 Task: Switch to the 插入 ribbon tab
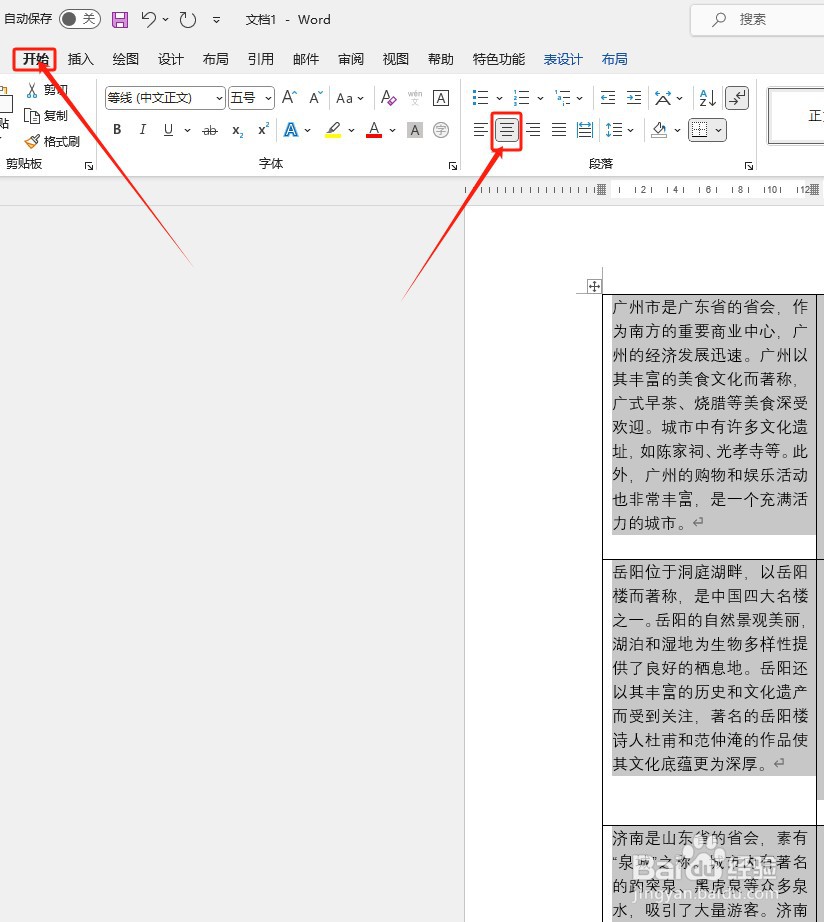tap(80, 59)
